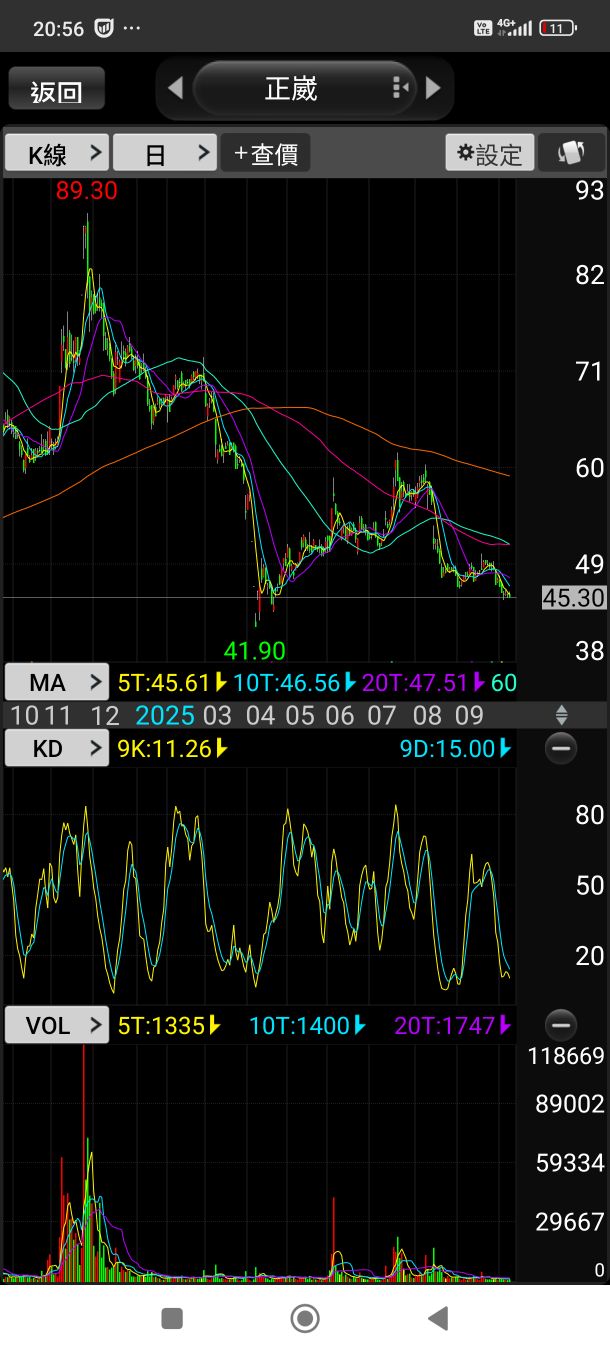The height and width of the screenshot is (1356, 610).
Task: Collapse the KD panel with minus icon
Action: [561, 748]
